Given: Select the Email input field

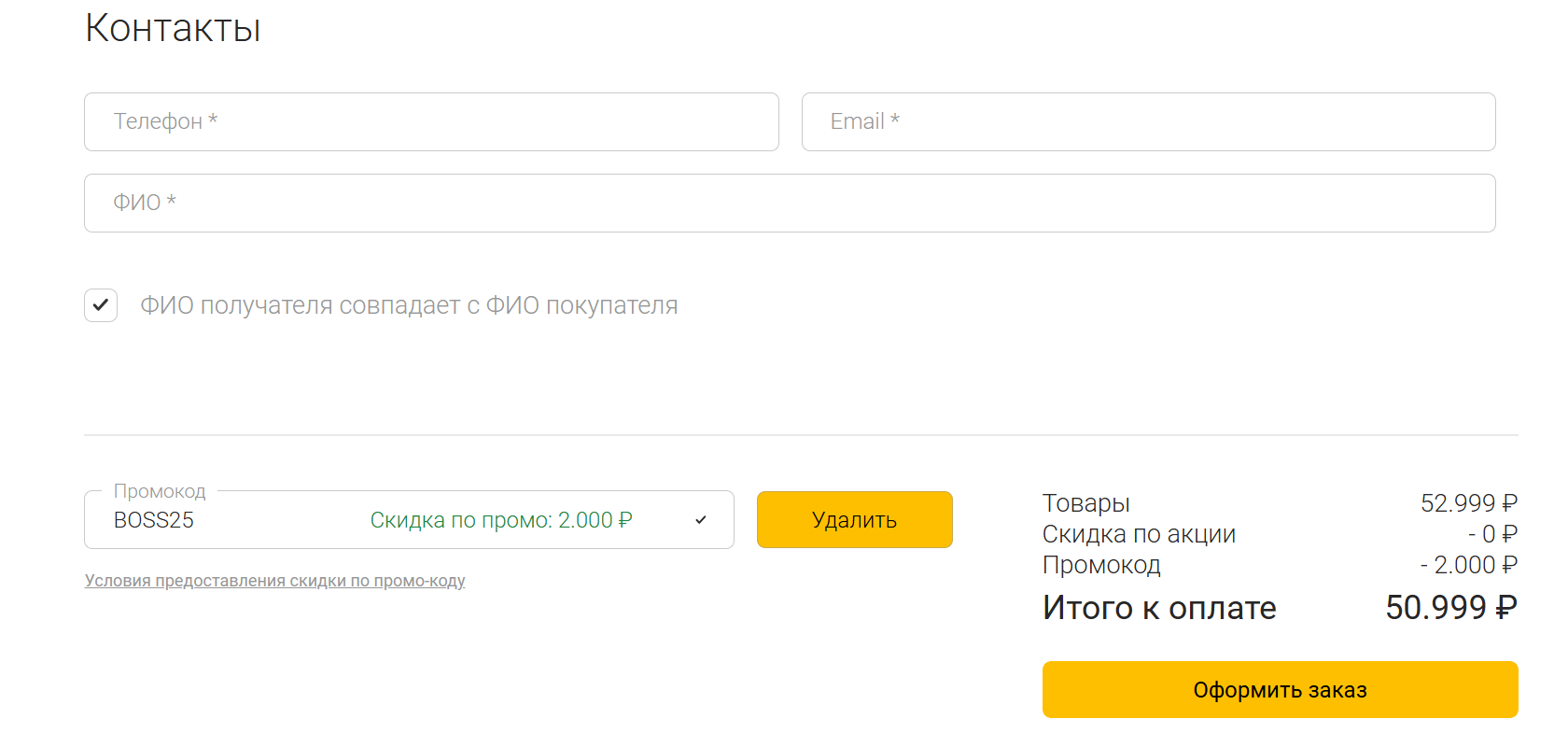Looking at the screenshot, I should click(x=1148, y=121).
